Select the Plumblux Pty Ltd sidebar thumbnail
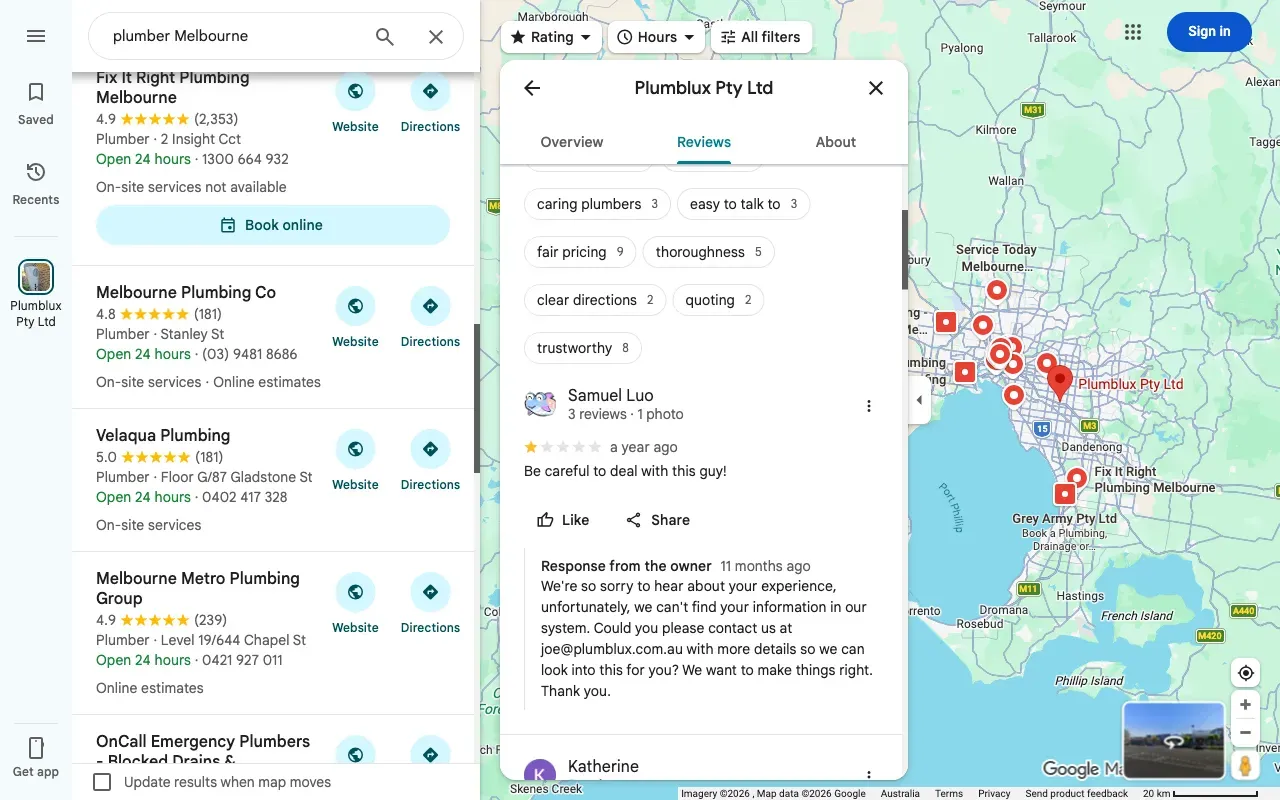This screenshot has width=1280, height=800. point(36,277)
